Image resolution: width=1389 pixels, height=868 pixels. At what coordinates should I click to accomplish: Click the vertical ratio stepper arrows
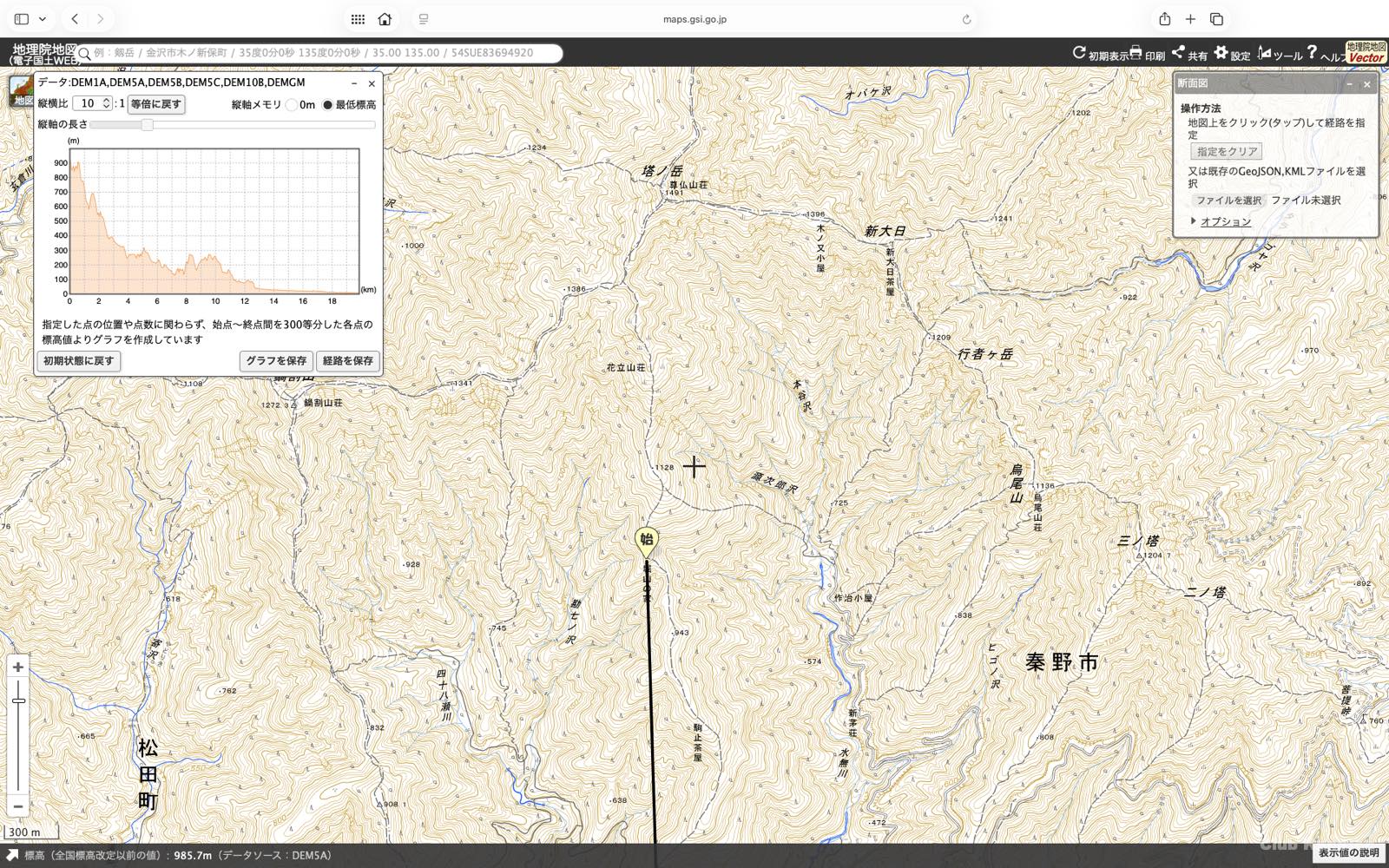107,103
